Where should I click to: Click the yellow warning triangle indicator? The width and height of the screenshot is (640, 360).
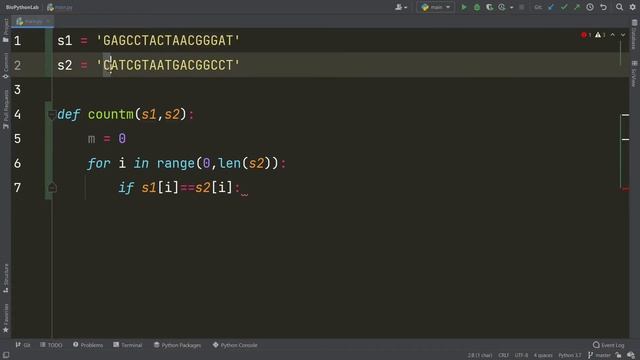(600, 35)
